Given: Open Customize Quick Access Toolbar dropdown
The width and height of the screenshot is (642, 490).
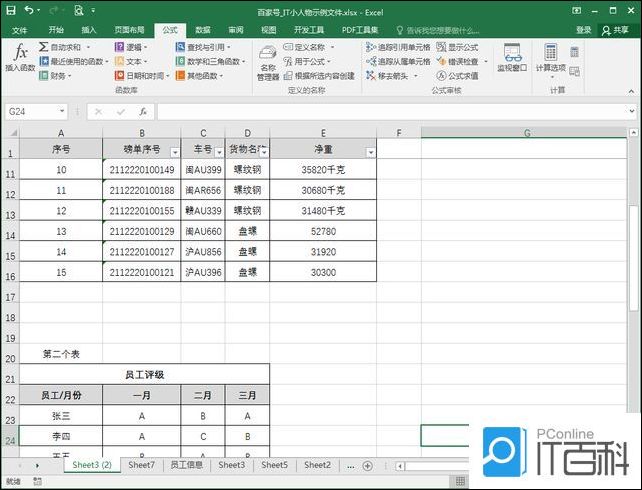Looking at the screenshot, I should pos(93,10).
